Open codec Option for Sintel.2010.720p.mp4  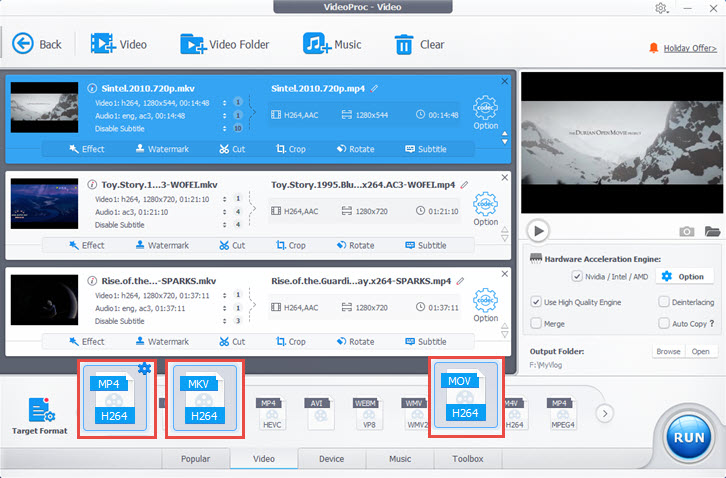[485, 113]
